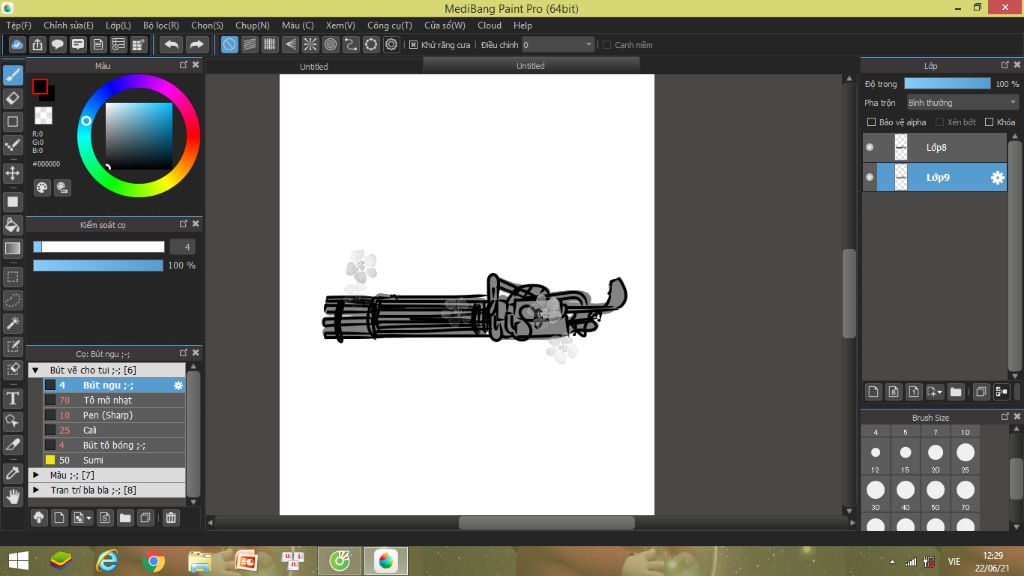Screen dimensions: 1024x576
Task: Collapse the Bút vẽ cho tui brush group
Action: tap(36, 370)
